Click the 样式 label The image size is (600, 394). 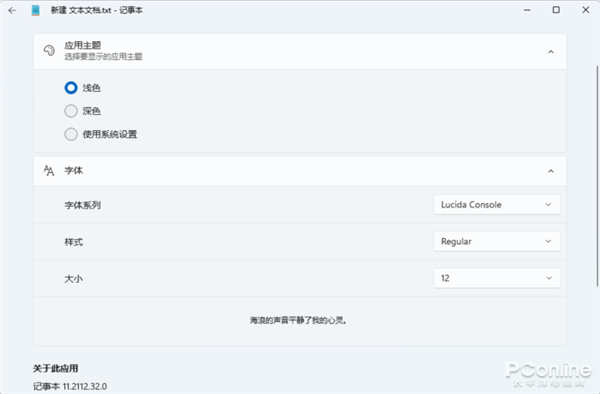[73, 242]
